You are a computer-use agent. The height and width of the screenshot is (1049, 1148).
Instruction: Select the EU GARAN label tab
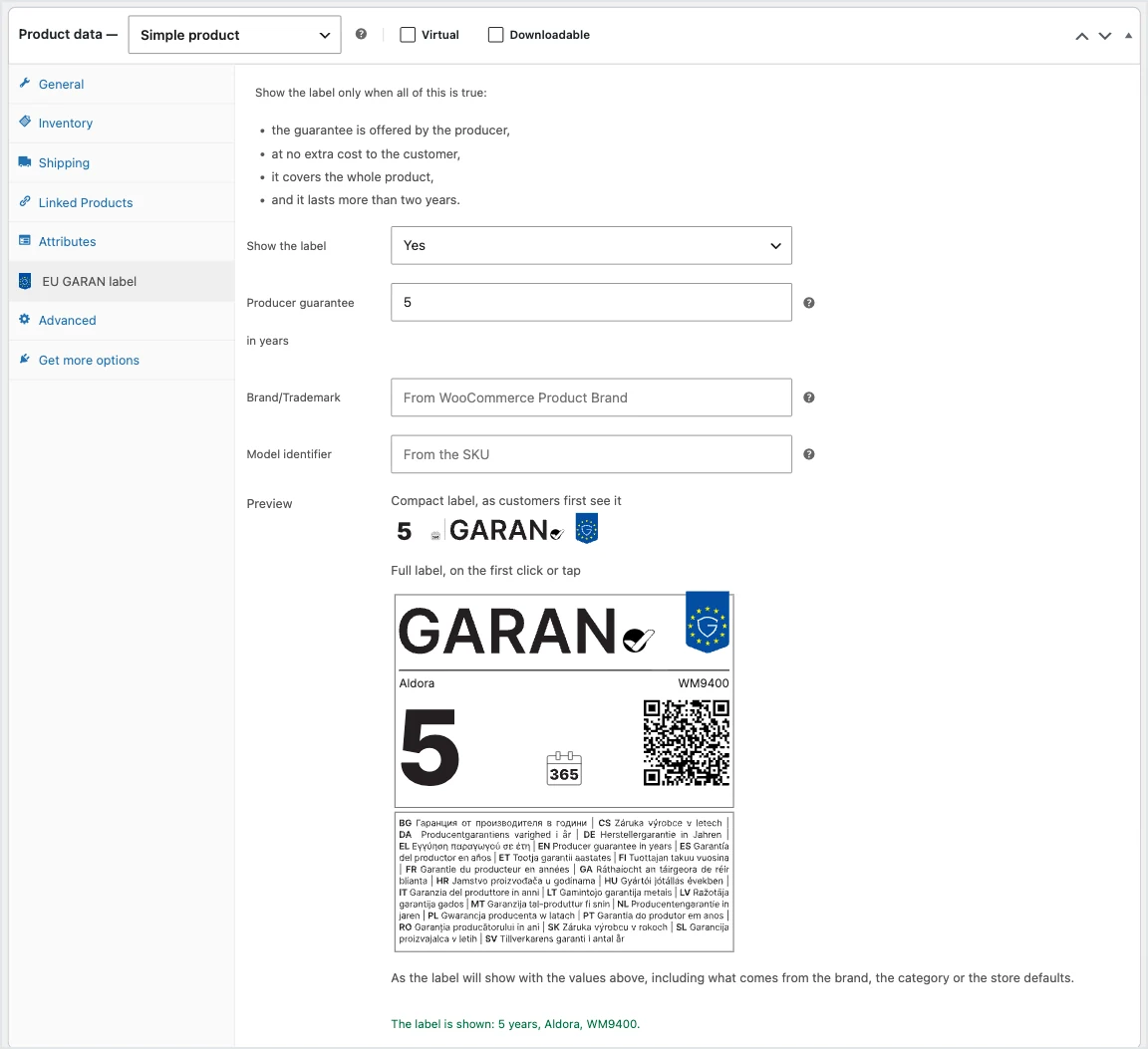tap(122, 281)
